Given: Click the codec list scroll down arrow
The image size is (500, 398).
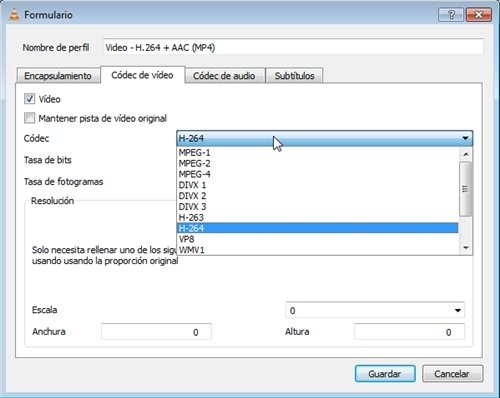Looking at the screenshot, I should coord(466,248).
